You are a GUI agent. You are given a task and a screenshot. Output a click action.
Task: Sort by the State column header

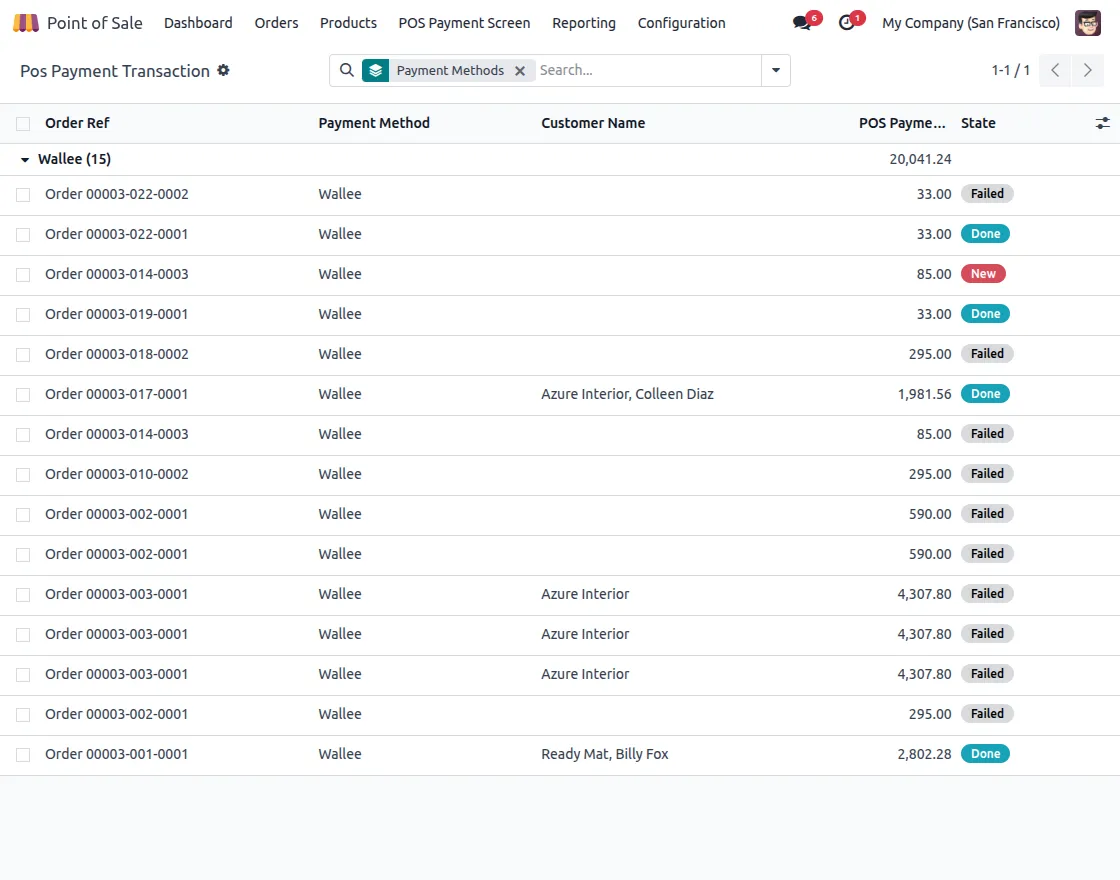[x=978, y=123]
